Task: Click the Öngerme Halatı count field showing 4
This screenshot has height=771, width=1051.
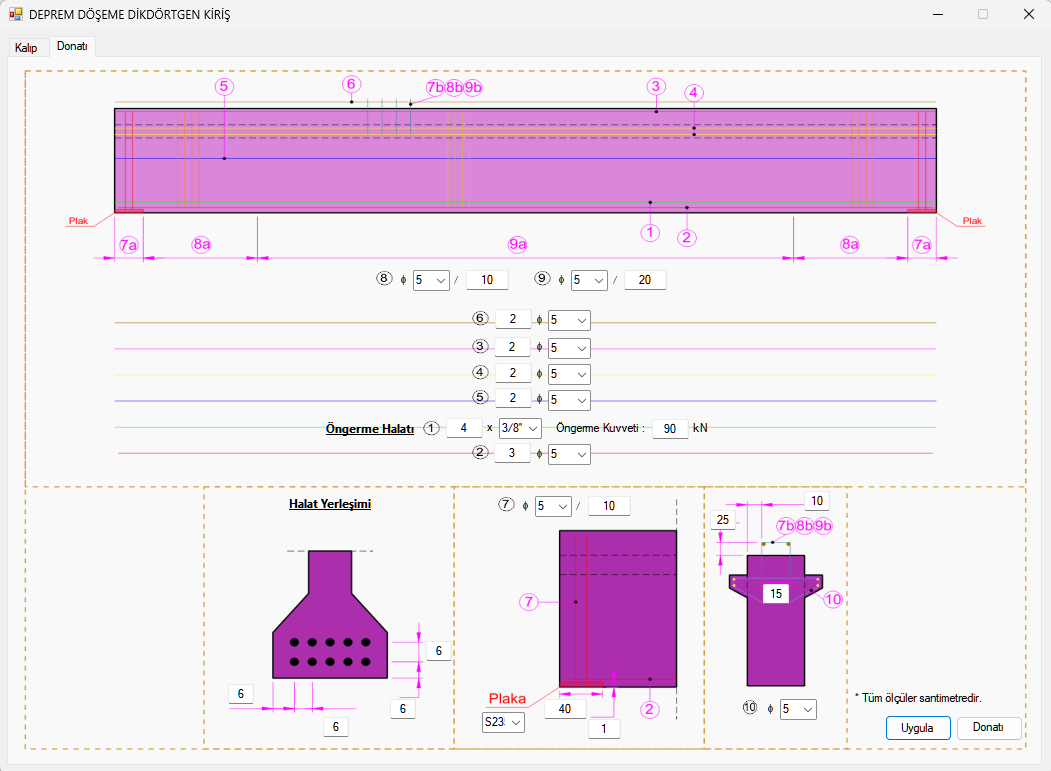Action: [x=463, y=428]
